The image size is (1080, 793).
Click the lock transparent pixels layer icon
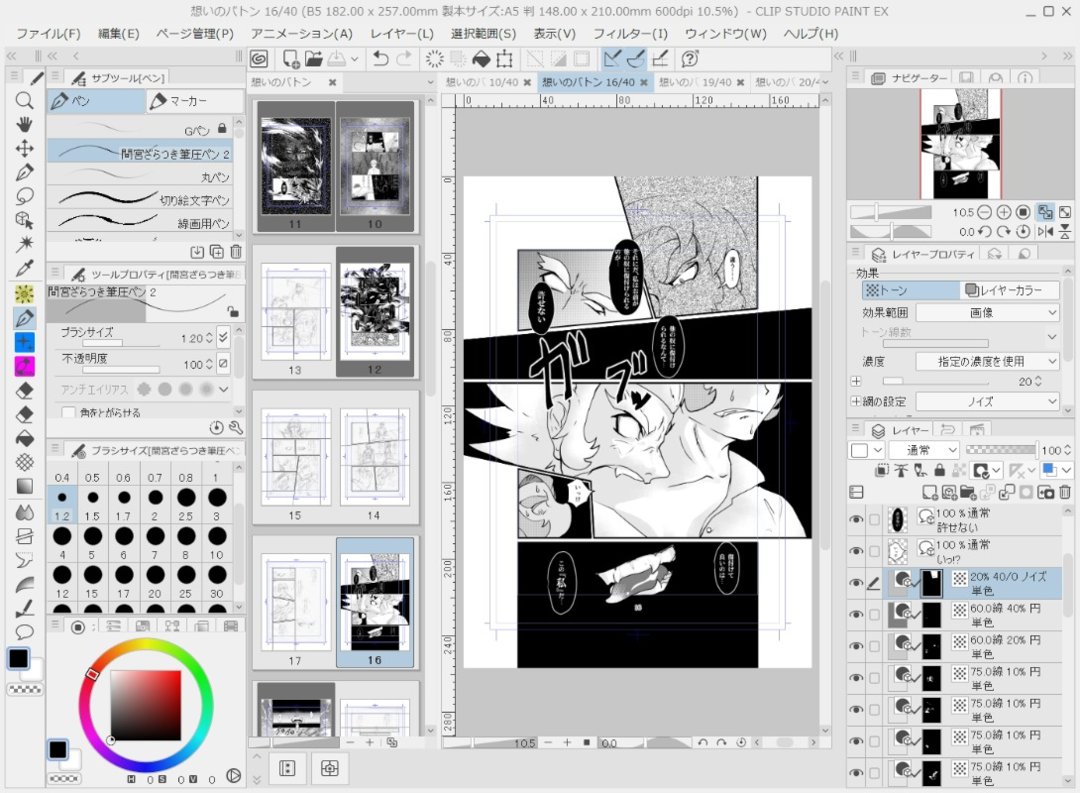(958, 471)
